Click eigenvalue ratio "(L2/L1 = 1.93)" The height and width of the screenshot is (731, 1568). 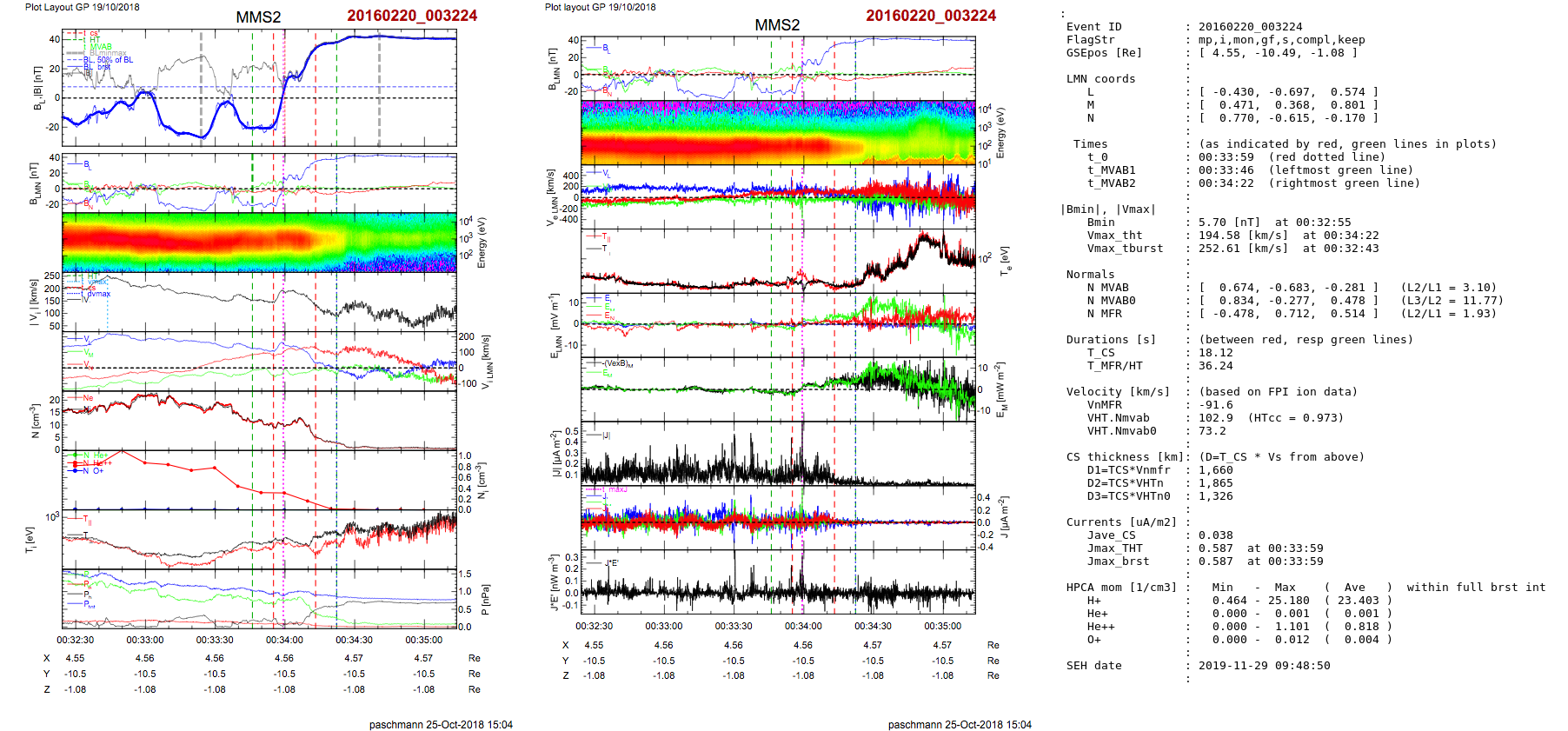(x=1448, y=314)
